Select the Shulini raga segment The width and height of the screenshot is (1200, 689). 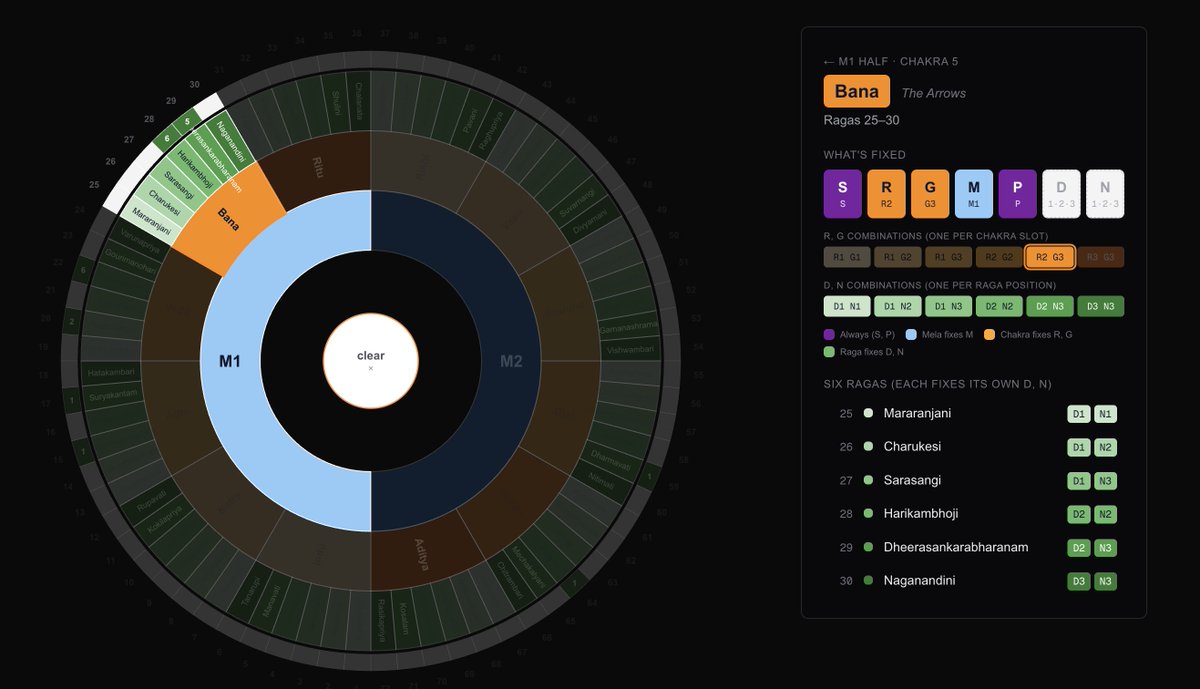click(x=336, y=101)
